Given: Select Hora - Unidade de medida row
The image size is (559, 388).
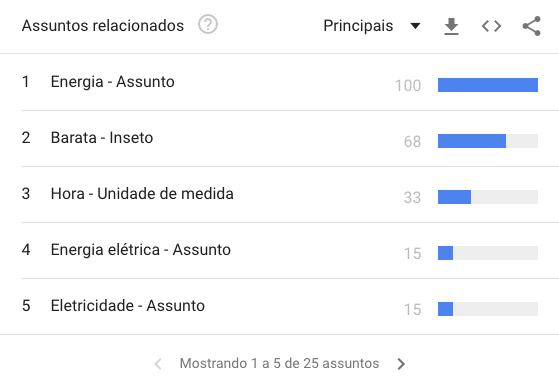Looking at the screenshot, I should pos(280,194).
